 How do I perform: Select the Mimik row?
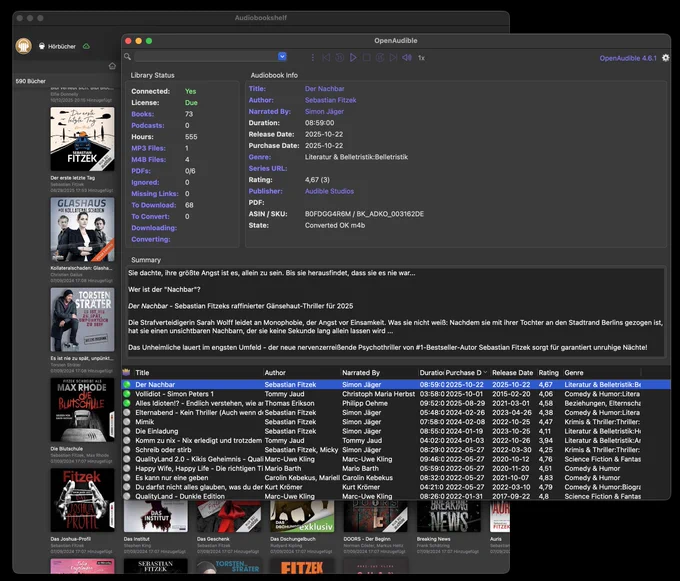tap(396, 422)
